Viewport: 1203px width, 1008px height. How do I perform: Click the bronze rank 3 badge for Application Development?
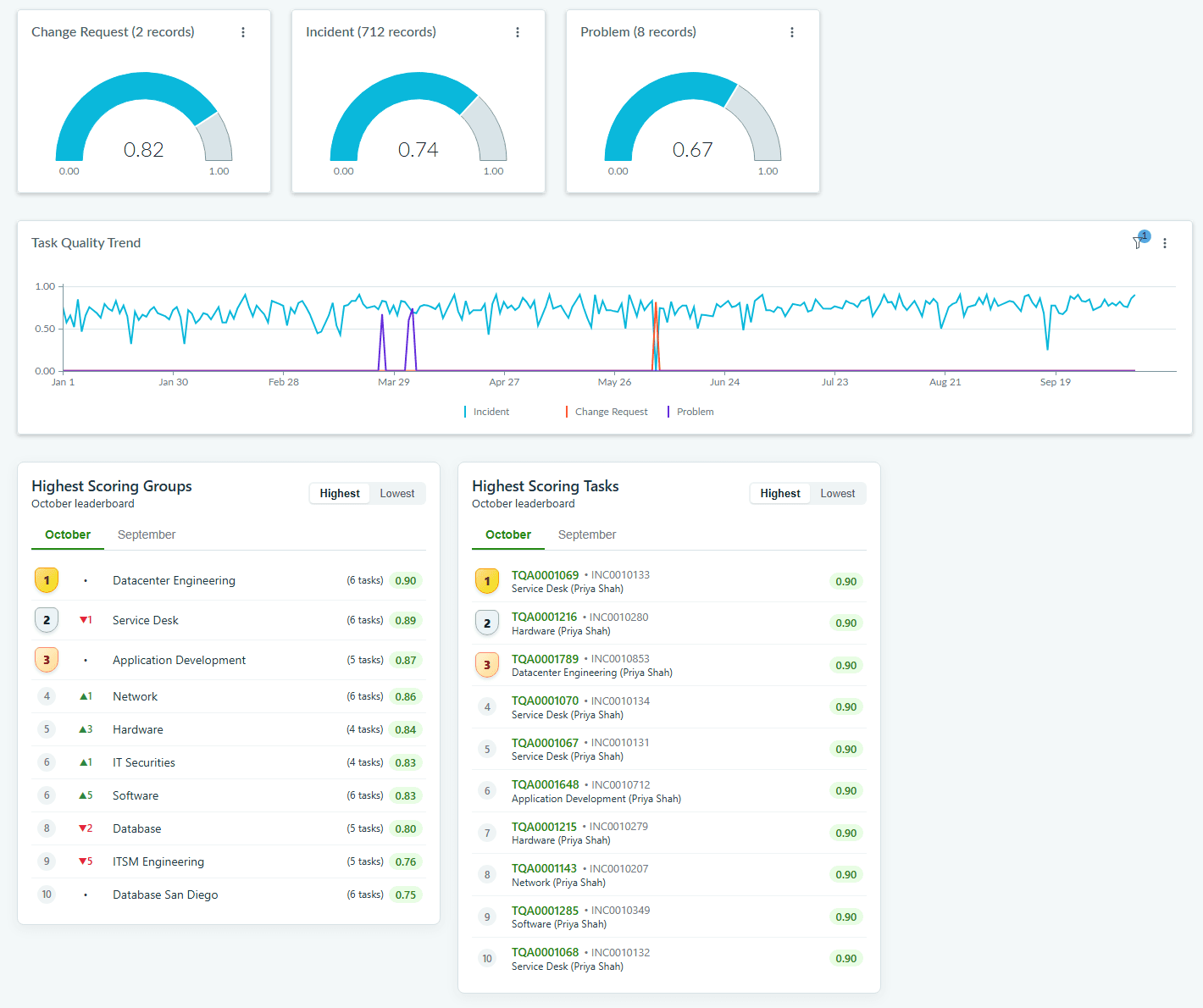[47, 660]
